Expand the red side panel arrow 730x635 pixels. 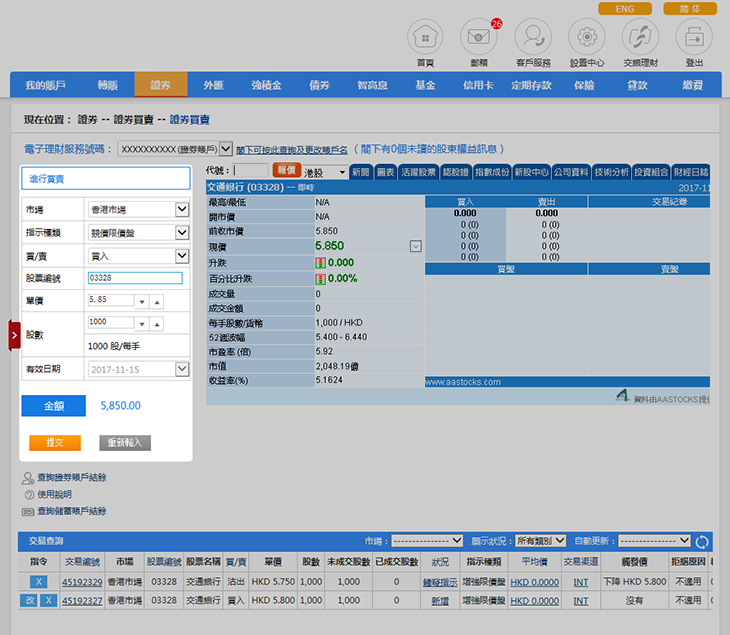tap(14, 336)
